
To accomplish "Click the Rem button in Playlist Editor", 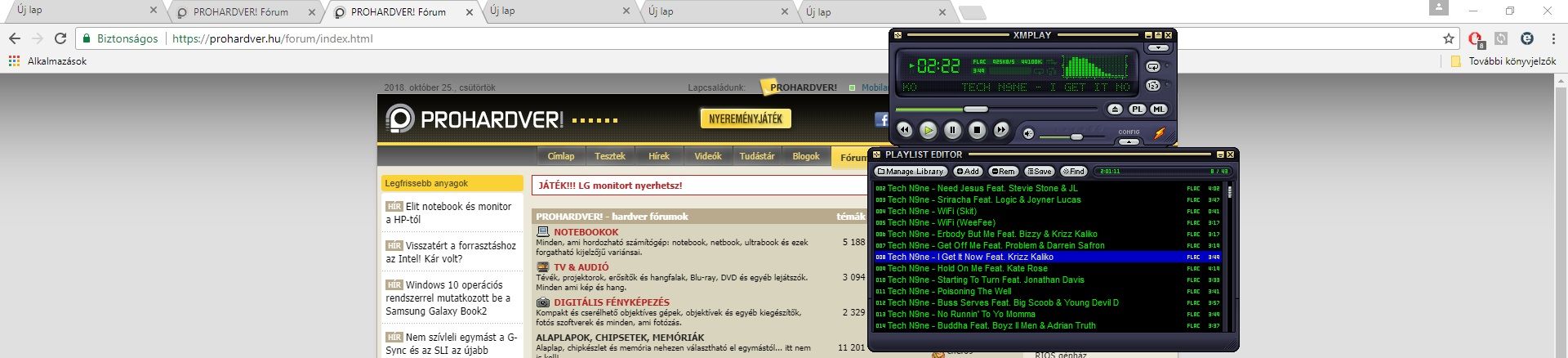I will 1003,172.
